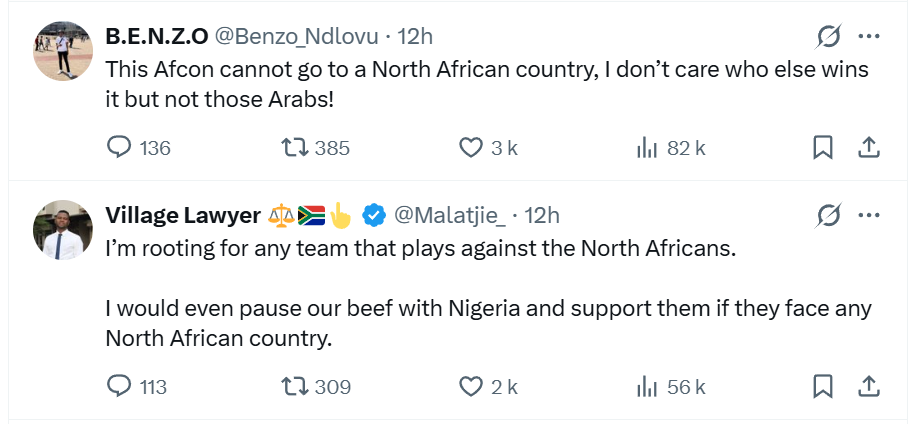This screenshot has height=424, width=910.
Task: Bookmark B.E.N.Z.O's tweet
Action: (822, 148)
